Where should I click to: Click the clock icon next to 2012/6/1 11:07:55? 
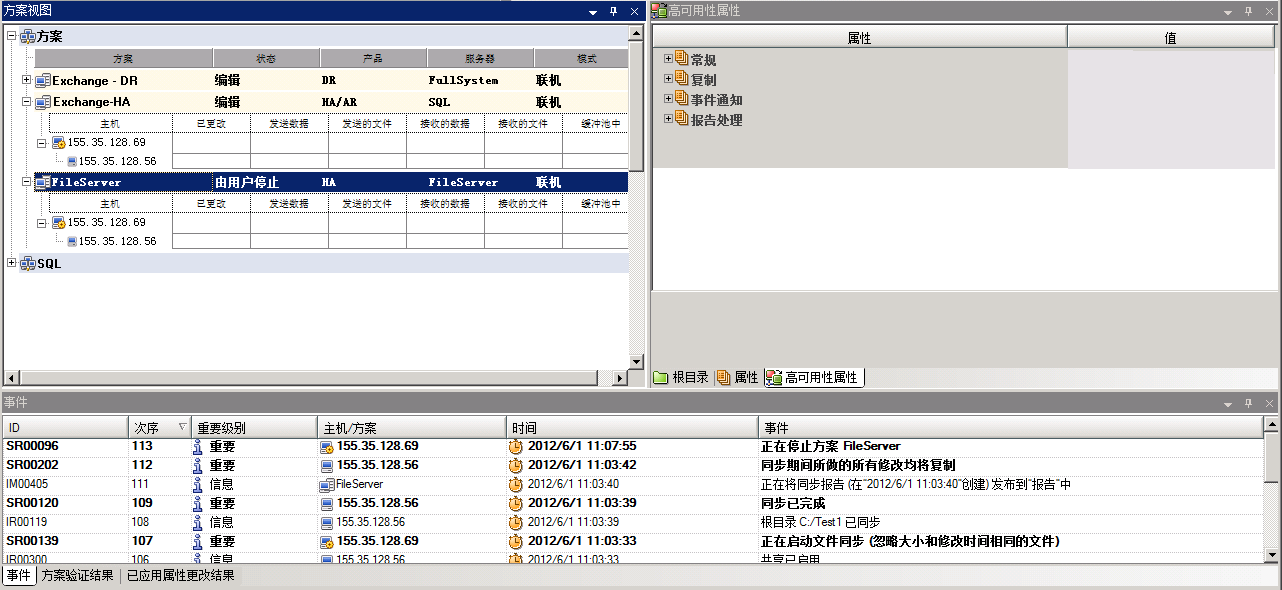pos(515,446)
